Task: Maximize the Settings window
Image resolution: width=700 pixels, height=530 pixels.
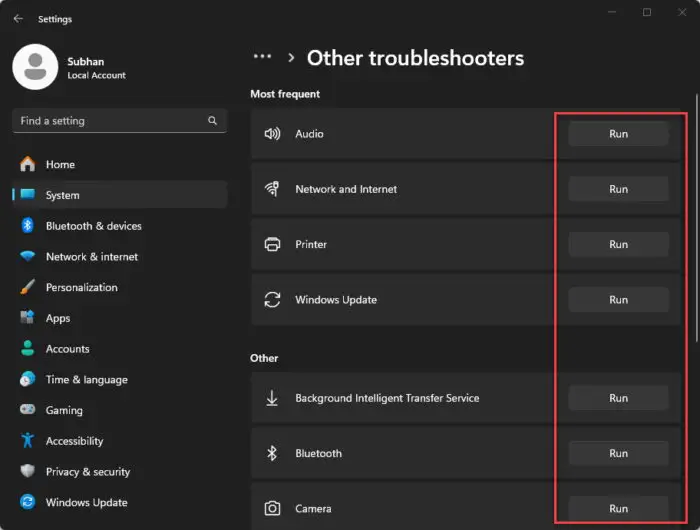Action: pyautogui.click(x=647, y=12)
